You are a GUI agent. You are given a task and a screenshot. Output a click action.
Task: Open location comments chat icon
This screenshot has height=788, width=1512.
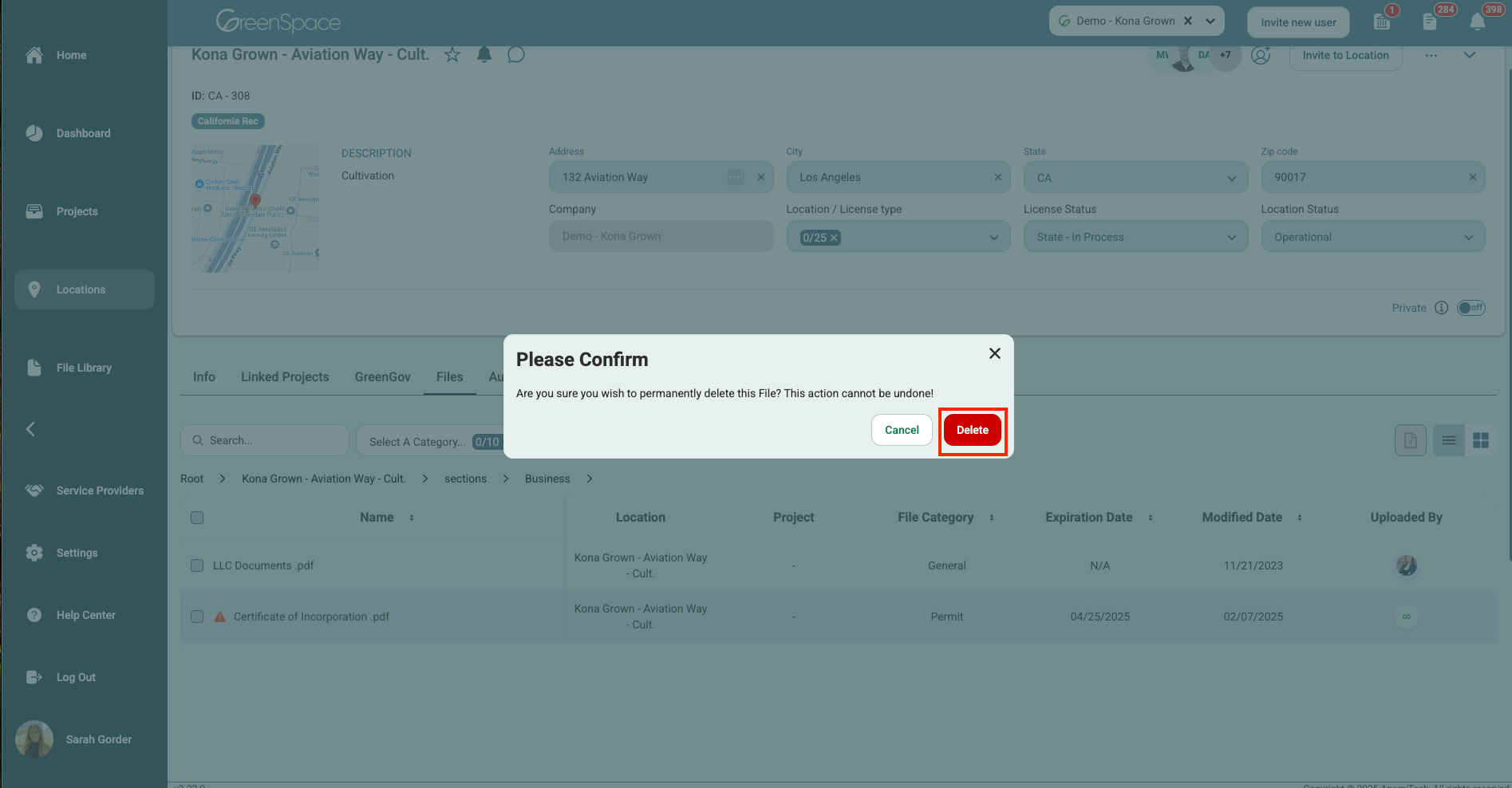[516, 54]
